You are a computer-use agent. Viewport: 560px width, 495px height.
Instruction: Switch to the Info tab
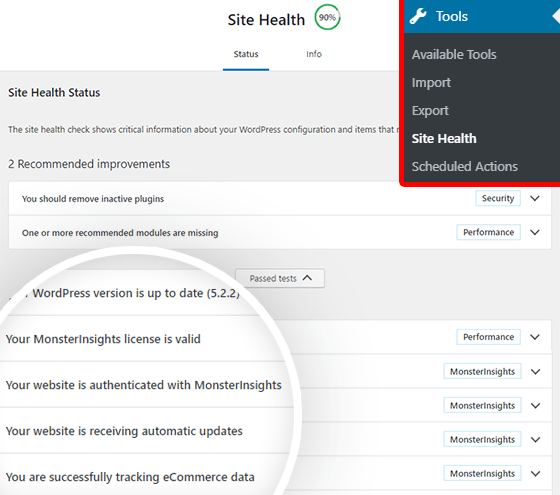[x=314, y=54]
